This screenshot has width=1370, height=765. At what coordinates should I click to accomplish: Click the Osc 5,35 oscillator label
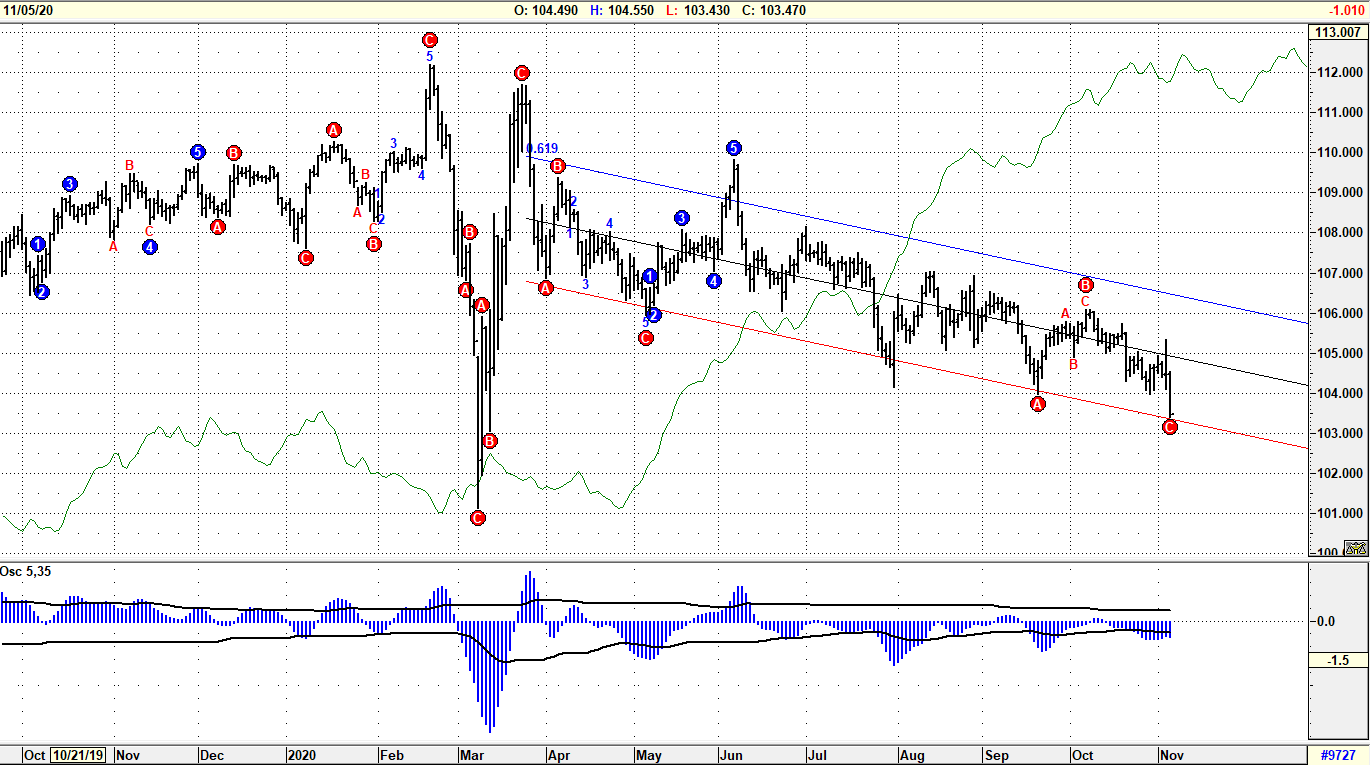(x=26, y=571)
